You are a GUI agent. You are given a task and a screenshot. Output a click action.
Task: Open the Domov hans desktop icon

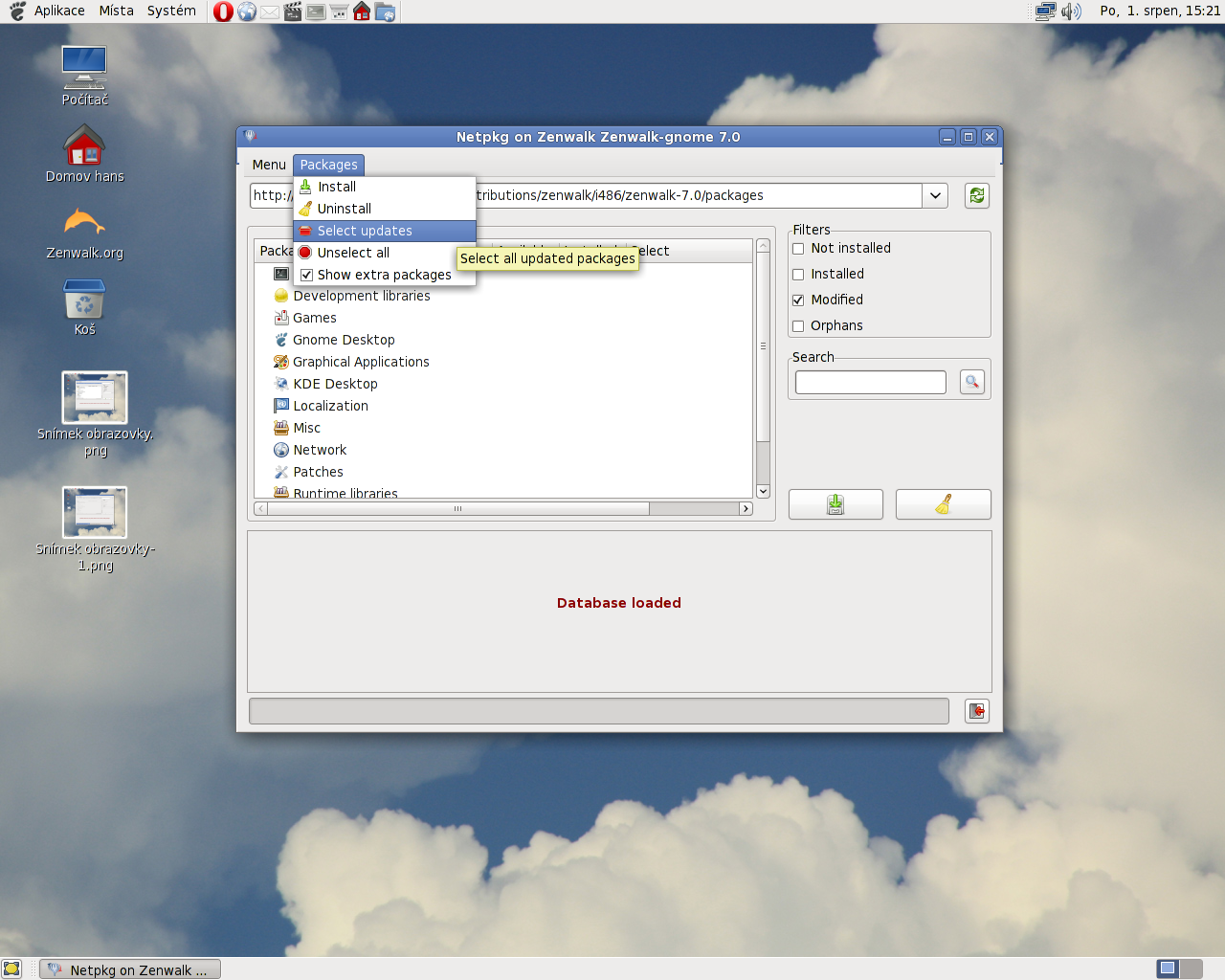point(84,154)
